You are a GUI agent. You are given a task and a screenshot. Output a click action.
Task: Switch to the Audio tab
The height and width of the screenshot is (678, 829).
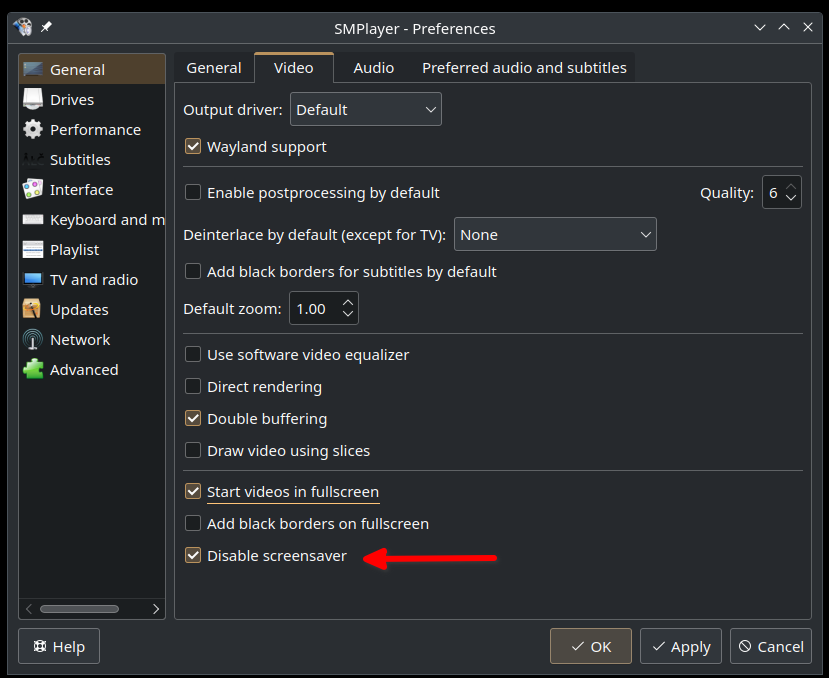(x=374, y=68)
